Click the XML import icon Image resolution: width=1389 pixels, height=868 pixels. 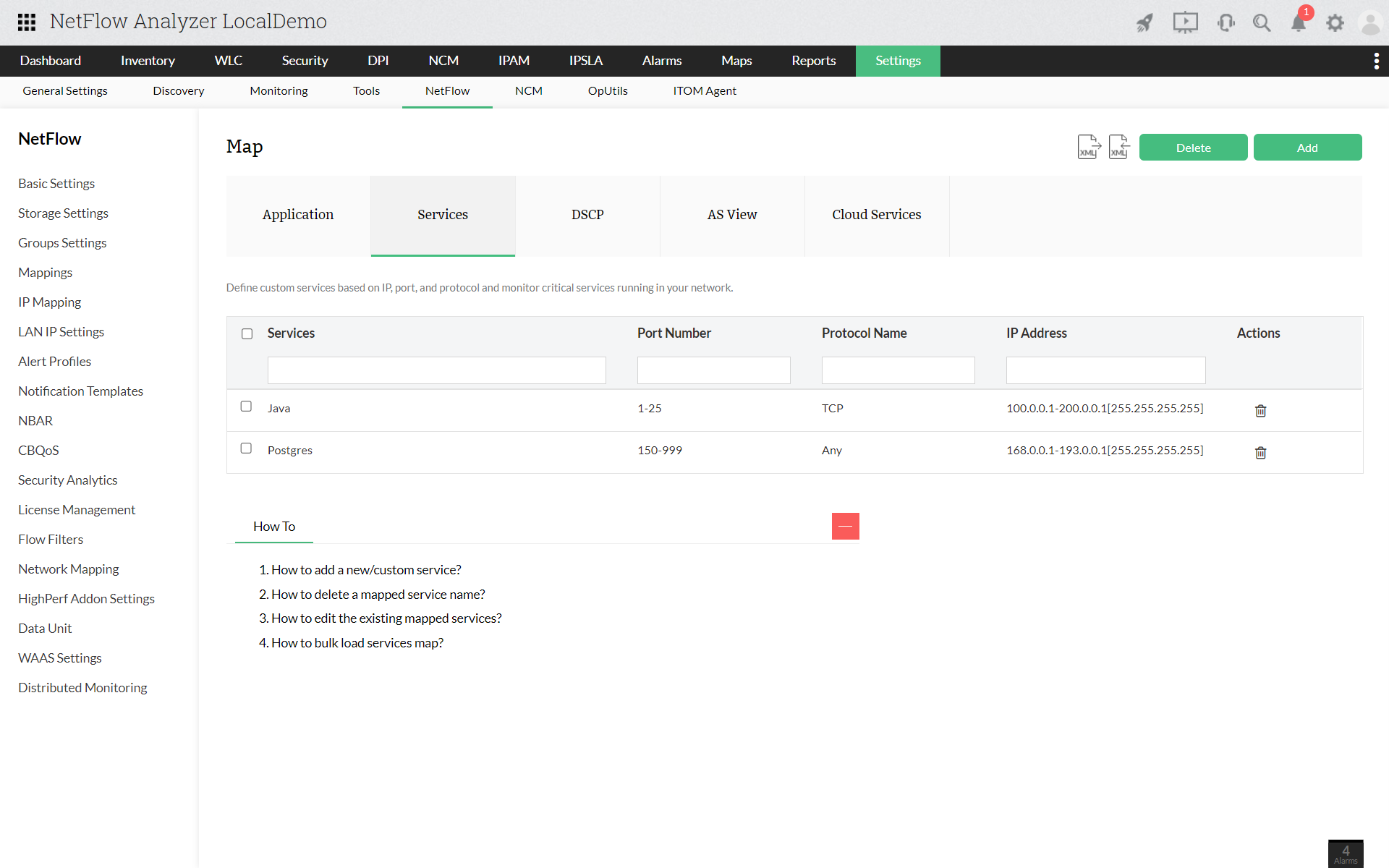[1118, 147]
